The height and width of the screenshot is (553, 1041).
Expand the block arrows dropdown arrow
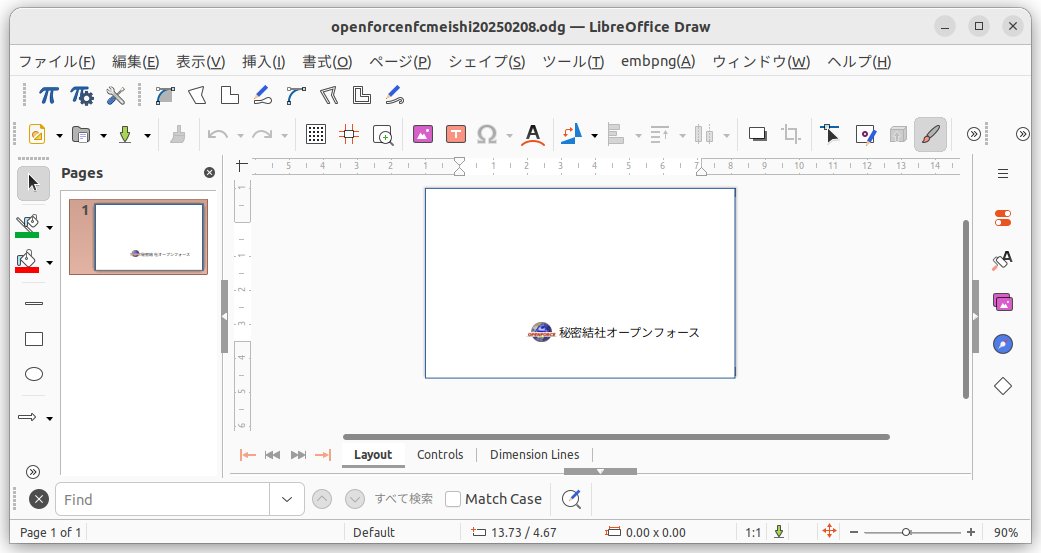[x=50, y=418]
